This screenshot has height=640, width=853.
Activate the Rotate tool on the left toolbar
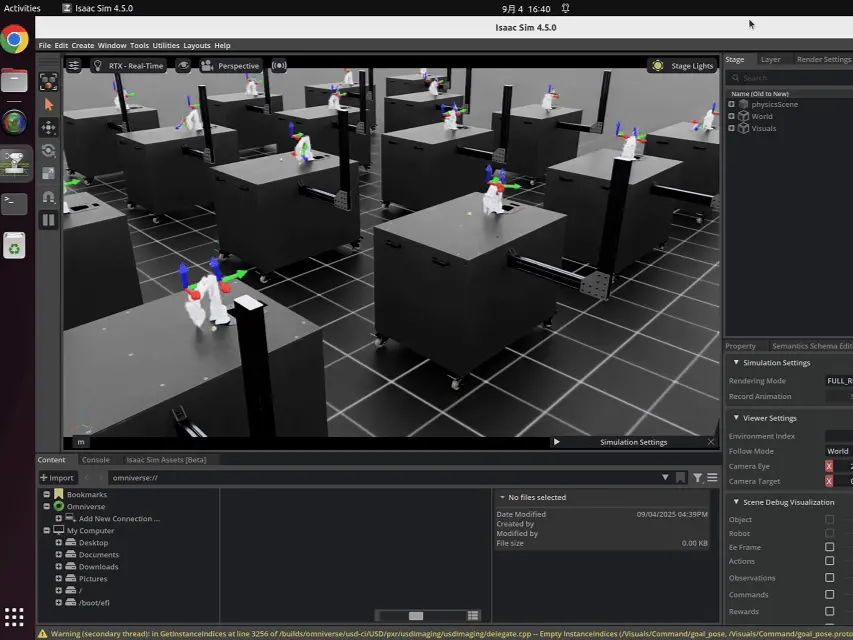(x=48, y=151)
